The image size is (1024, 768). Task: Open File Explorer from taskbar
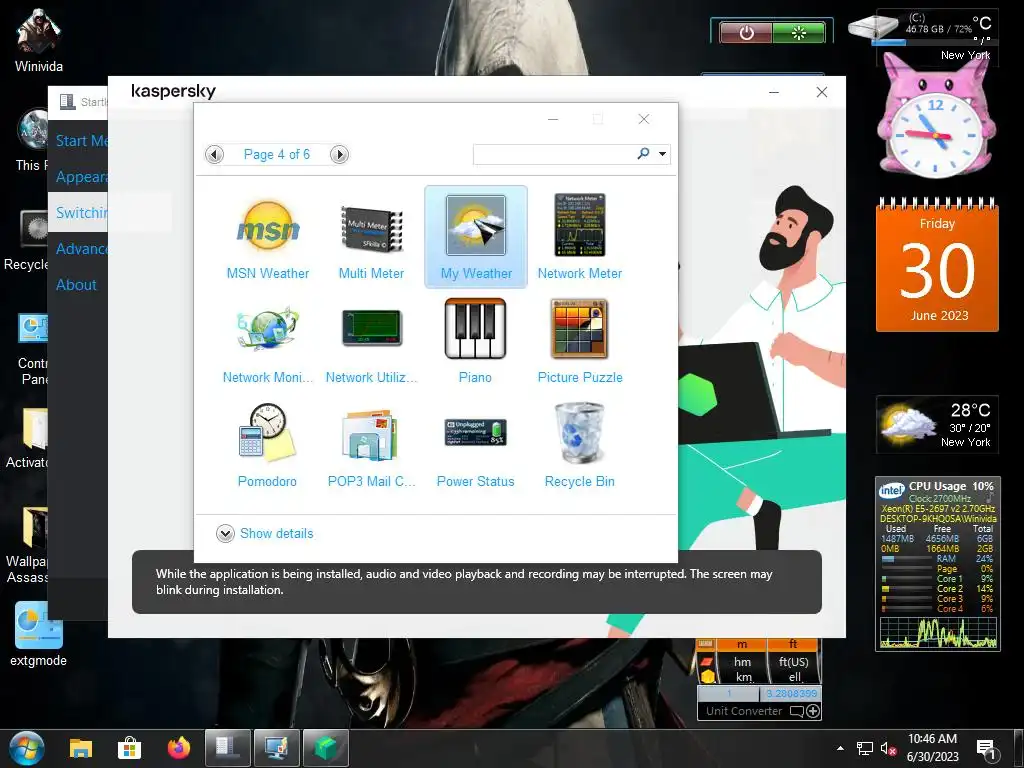pyautogui.click(x=81, y=748)
